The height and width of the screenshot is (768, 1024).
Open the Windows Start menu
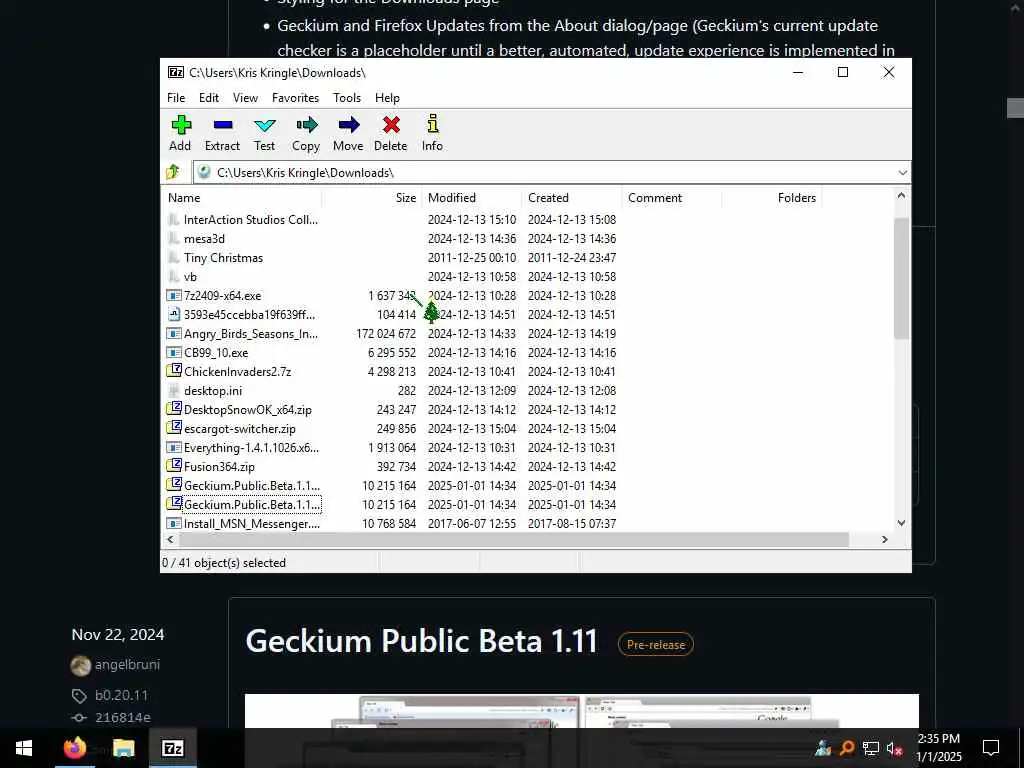24,748
